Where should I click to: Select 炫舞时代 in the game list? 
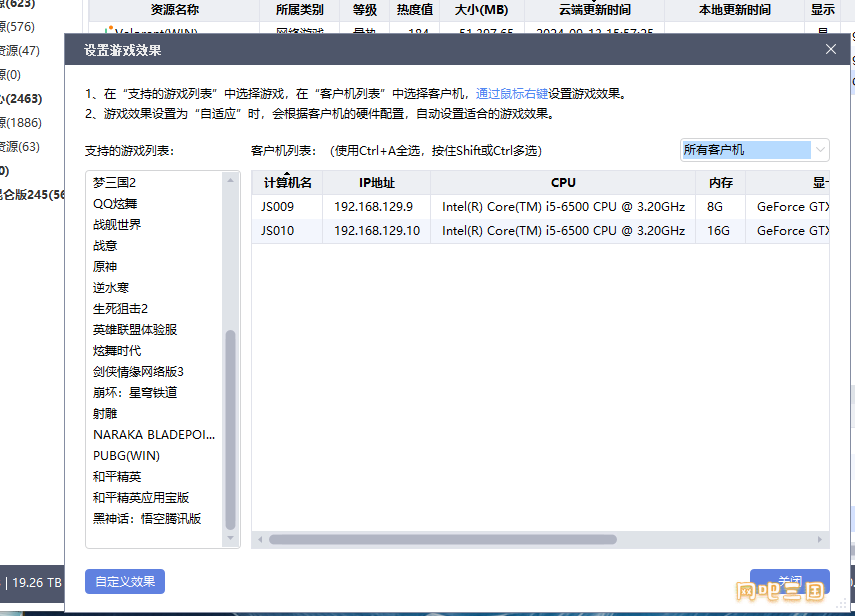117,351
